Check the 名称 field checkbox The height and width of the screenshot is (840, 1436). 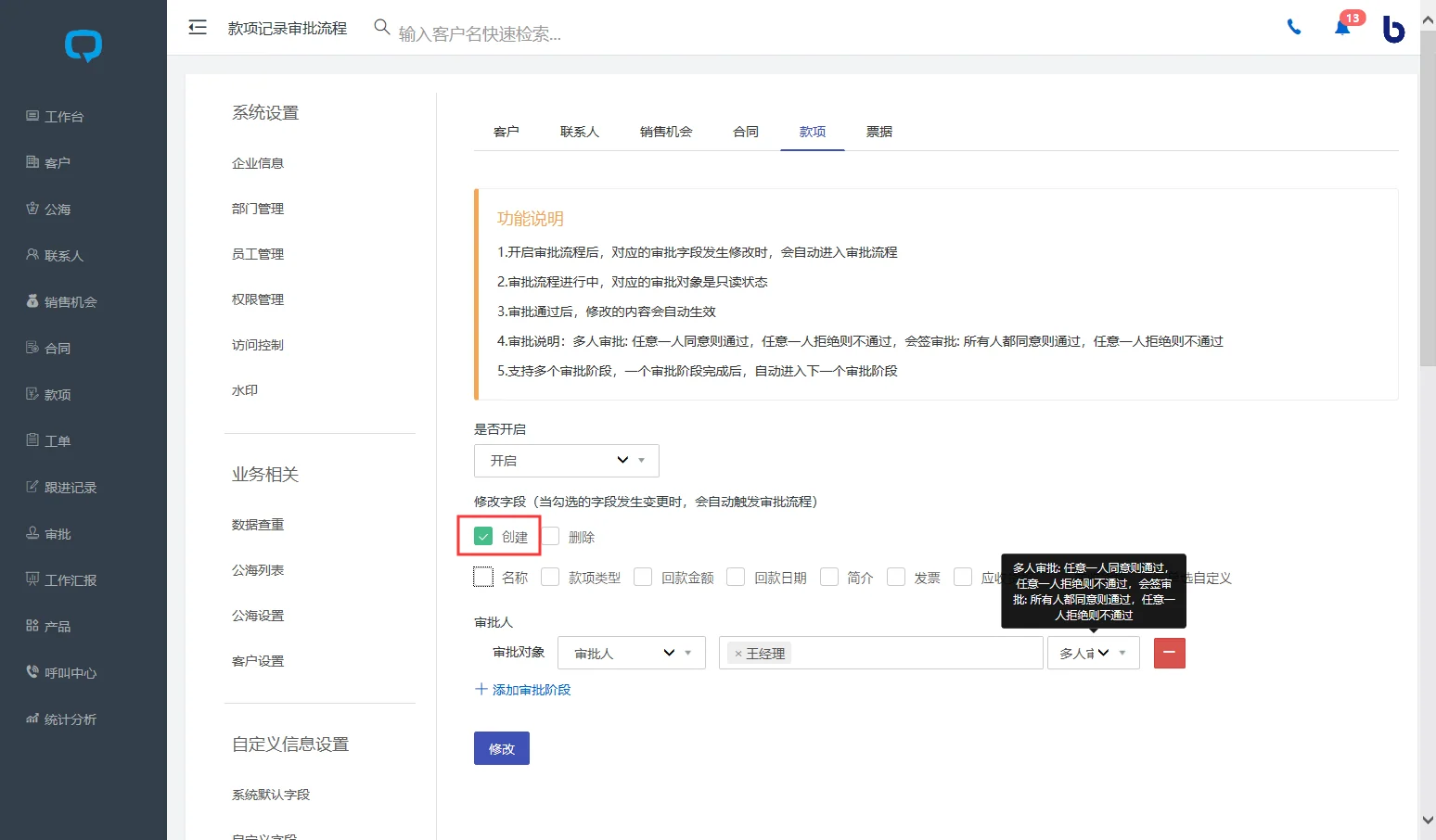point(483,577)
